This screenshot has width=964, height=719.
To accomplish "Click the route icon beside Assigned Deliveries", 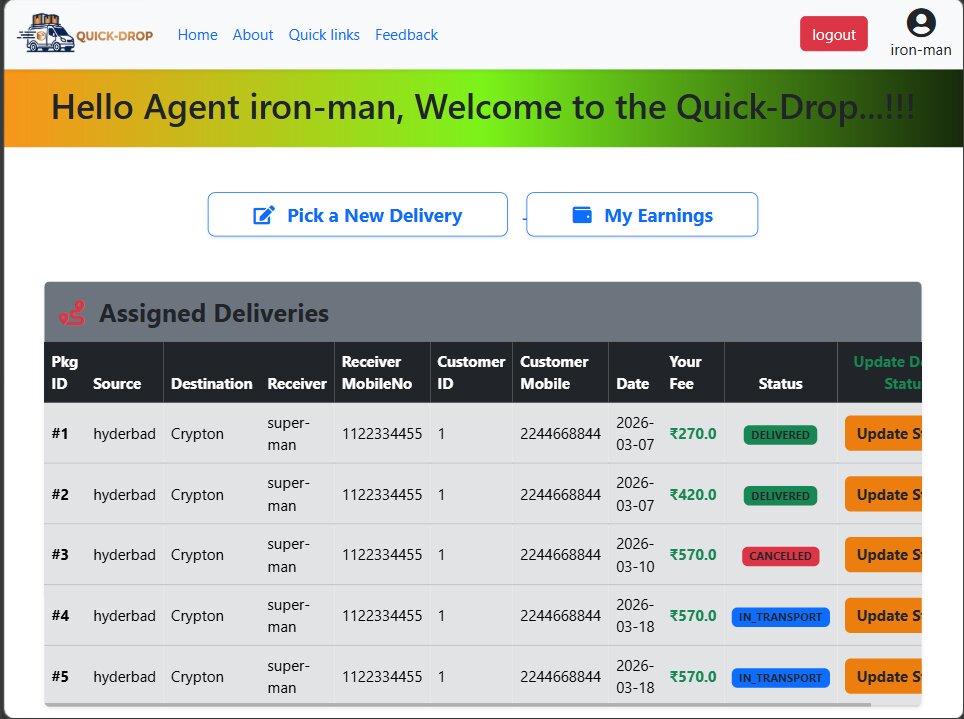I will (x=72, y=313).
